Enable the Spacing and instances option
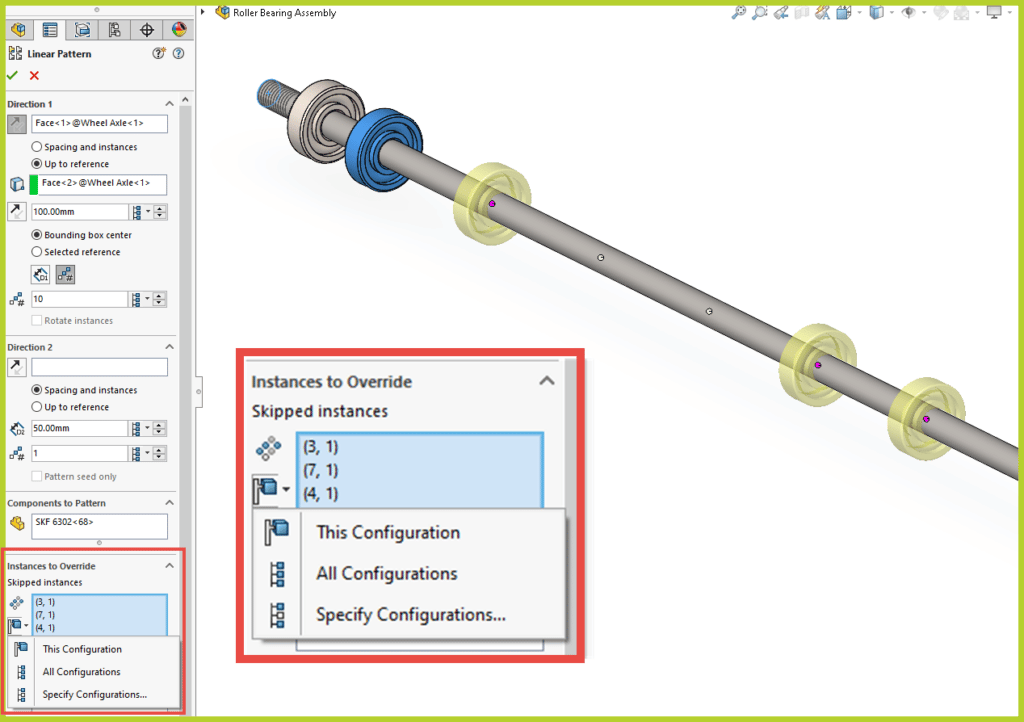 38,147
